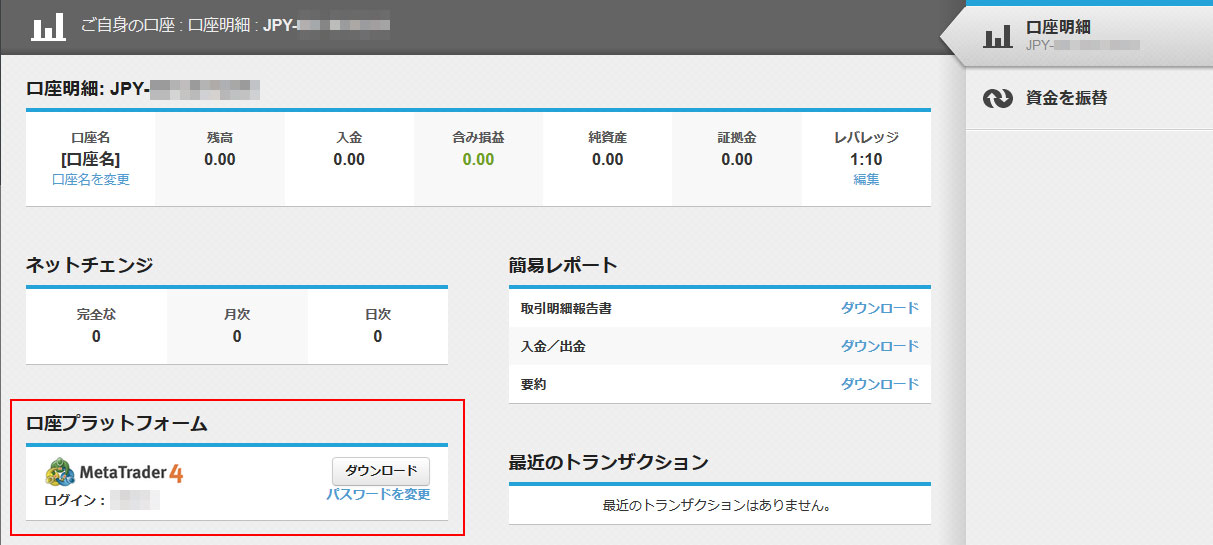This screenshot has height=545, width=1213.
Task: Click the 最近のトランザクション section heading
Action: click(608, 462)
